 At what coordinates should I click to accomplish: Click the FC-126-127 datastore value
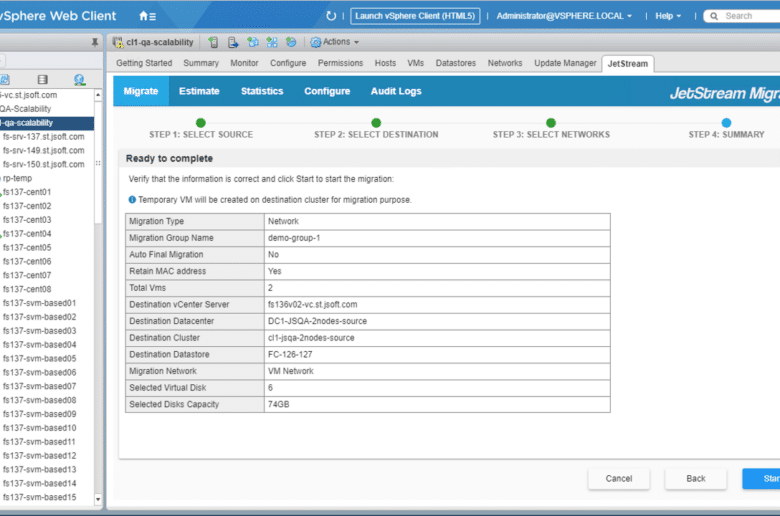tap(290, 354)
